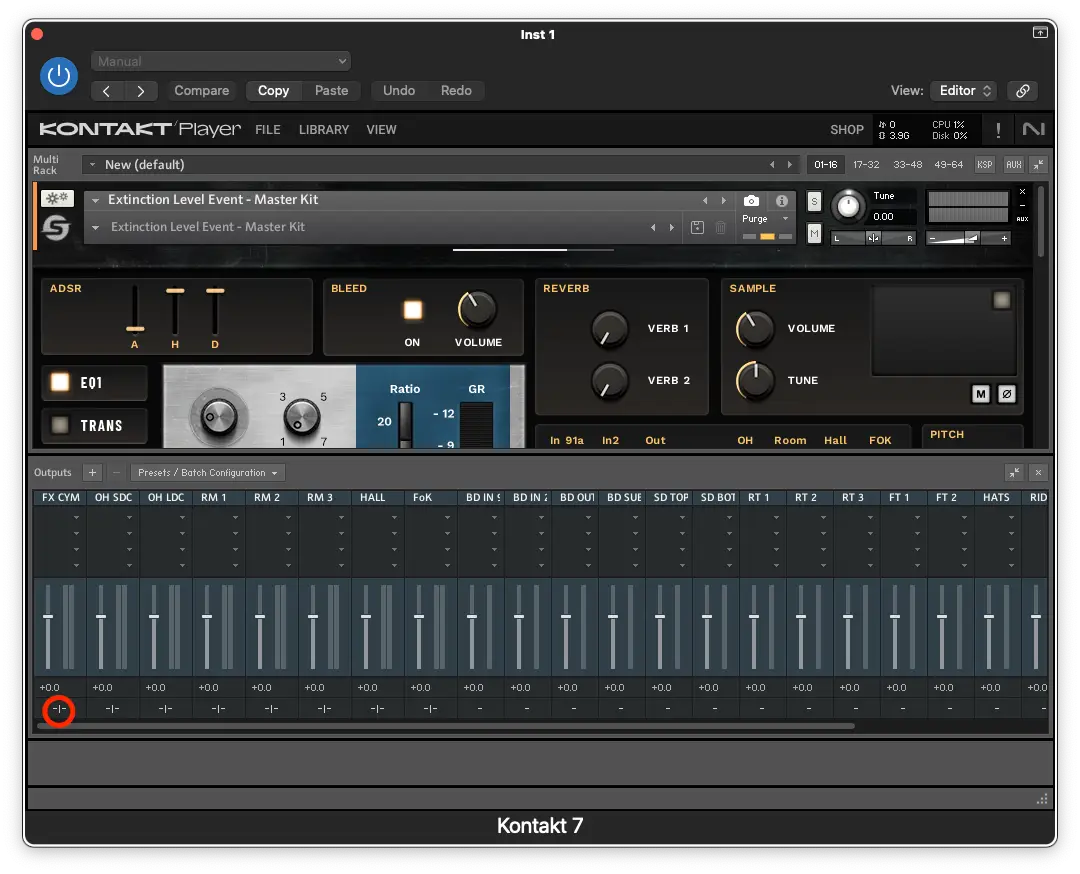The height and width of the screenshot is (874, 1080).
Task: Toggle the AUX sends view
Action: 1014,165
